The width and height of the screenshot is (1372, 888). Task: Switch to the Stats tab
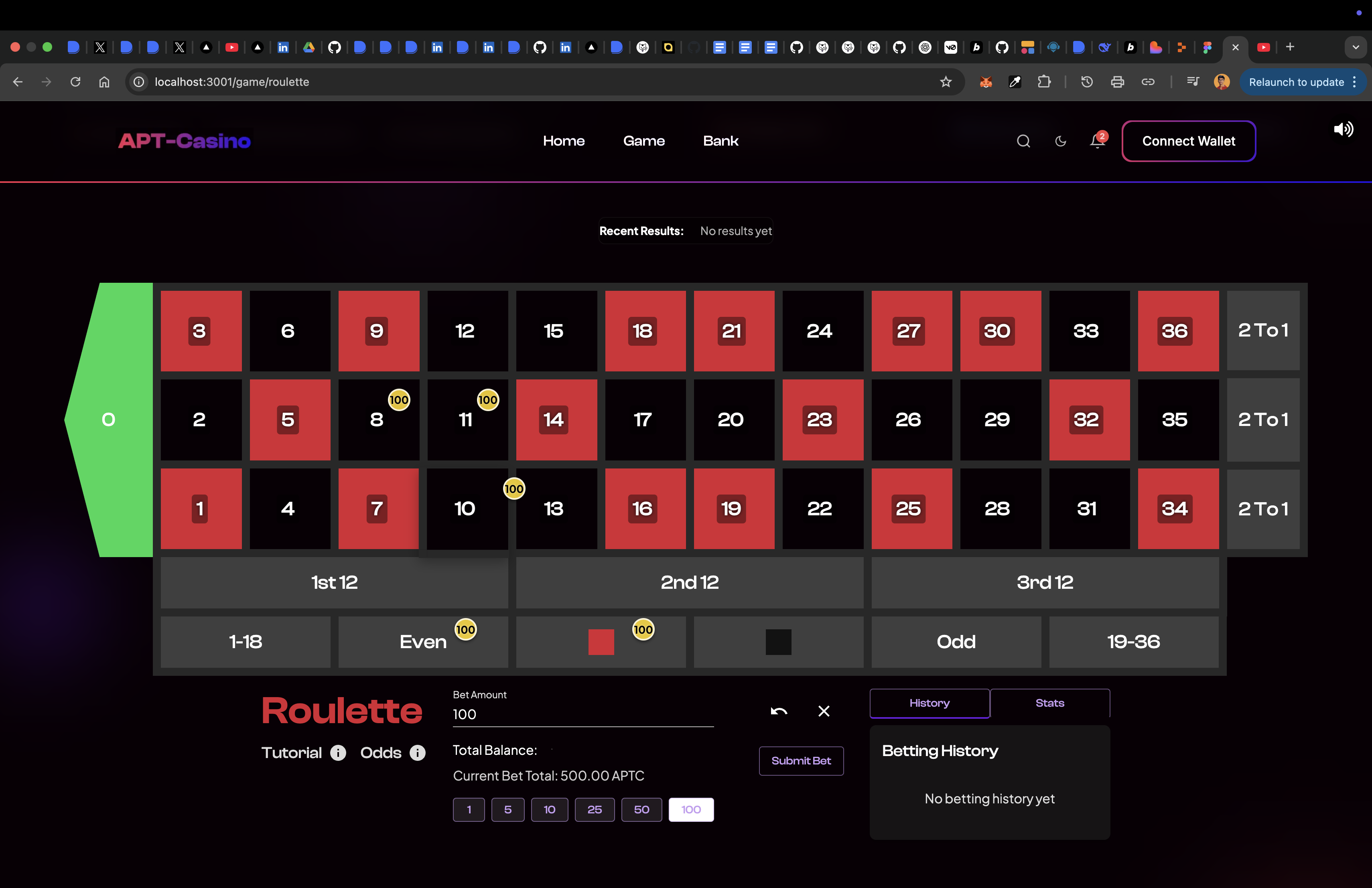[1049, 703]
